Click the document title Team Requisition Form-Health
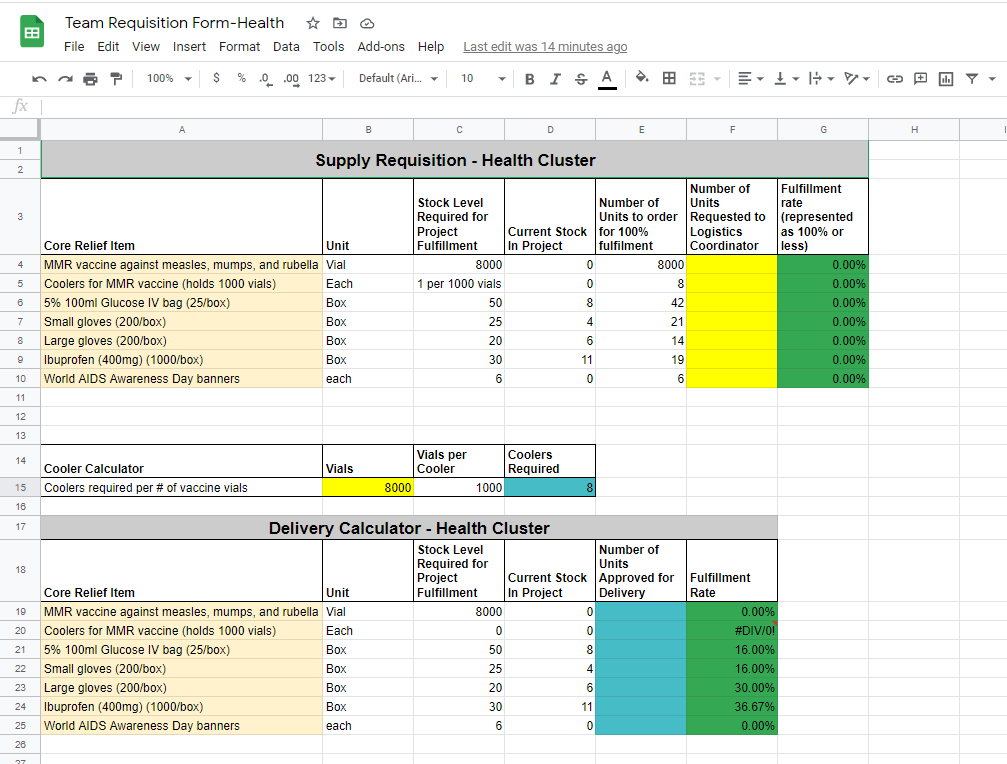The image size is (1007, 764). 174,23
